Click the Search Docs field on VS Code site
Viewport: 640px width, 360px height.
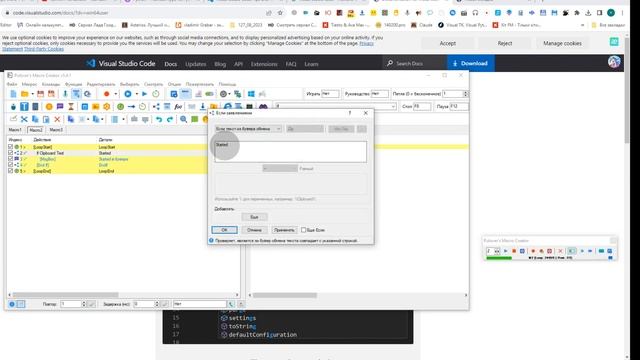(x=415, y=63)
